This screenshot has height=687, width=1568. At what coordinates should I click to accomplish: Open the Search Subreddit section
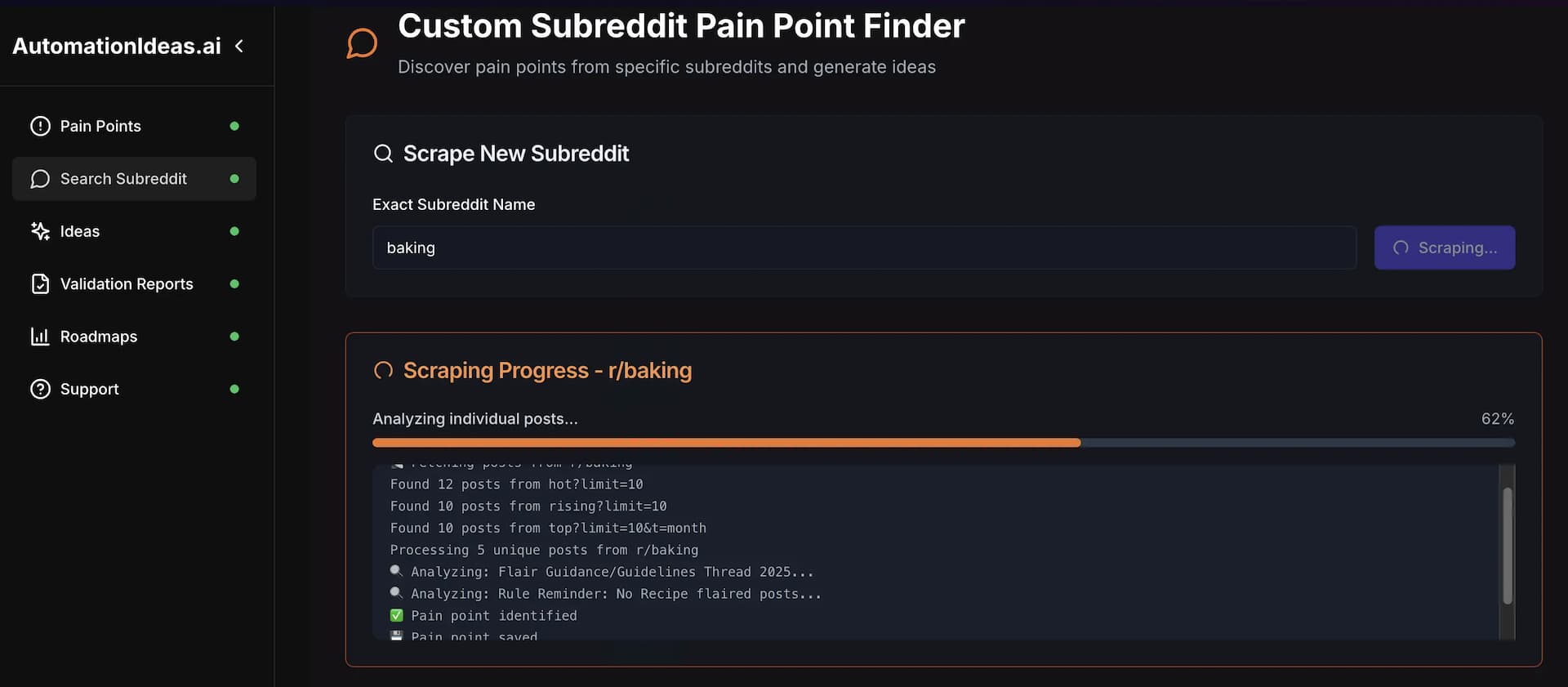click(x=123, y=179)
